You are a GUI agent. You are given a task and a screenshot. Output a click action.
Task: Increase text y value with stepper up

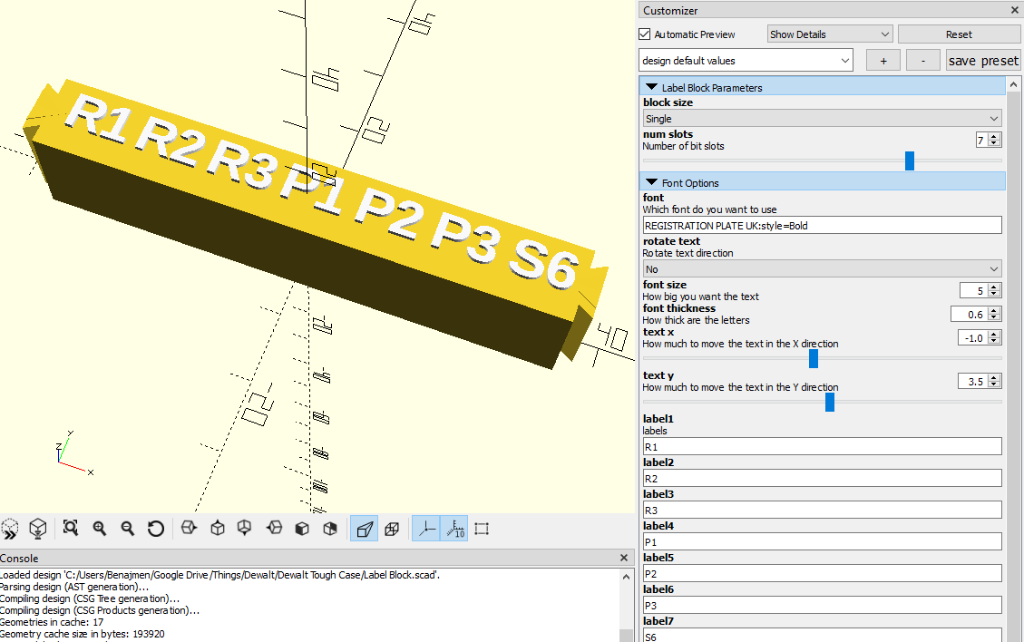coord(994,377)
